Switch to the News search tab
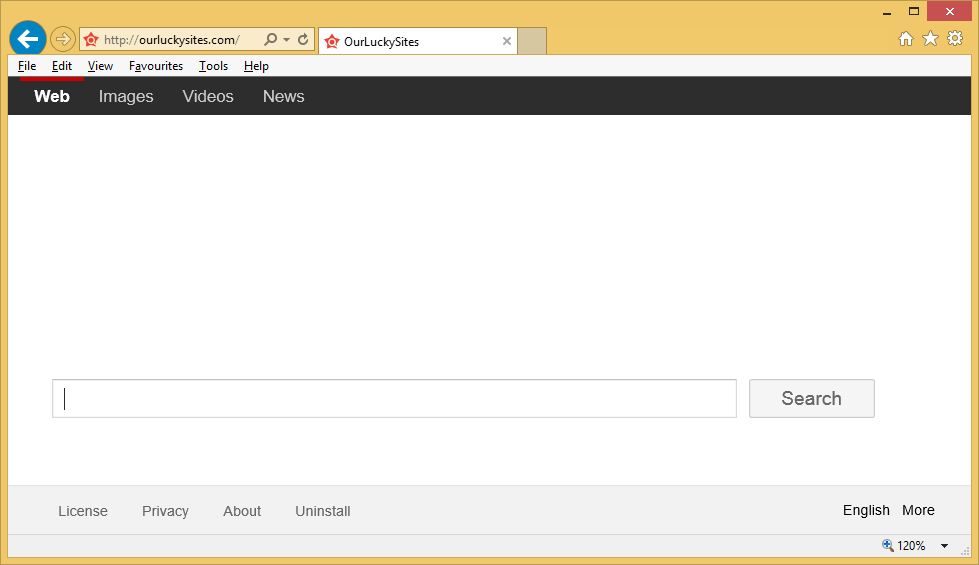The width and height of the screenshot is (979, 565). tap(283, 97)
